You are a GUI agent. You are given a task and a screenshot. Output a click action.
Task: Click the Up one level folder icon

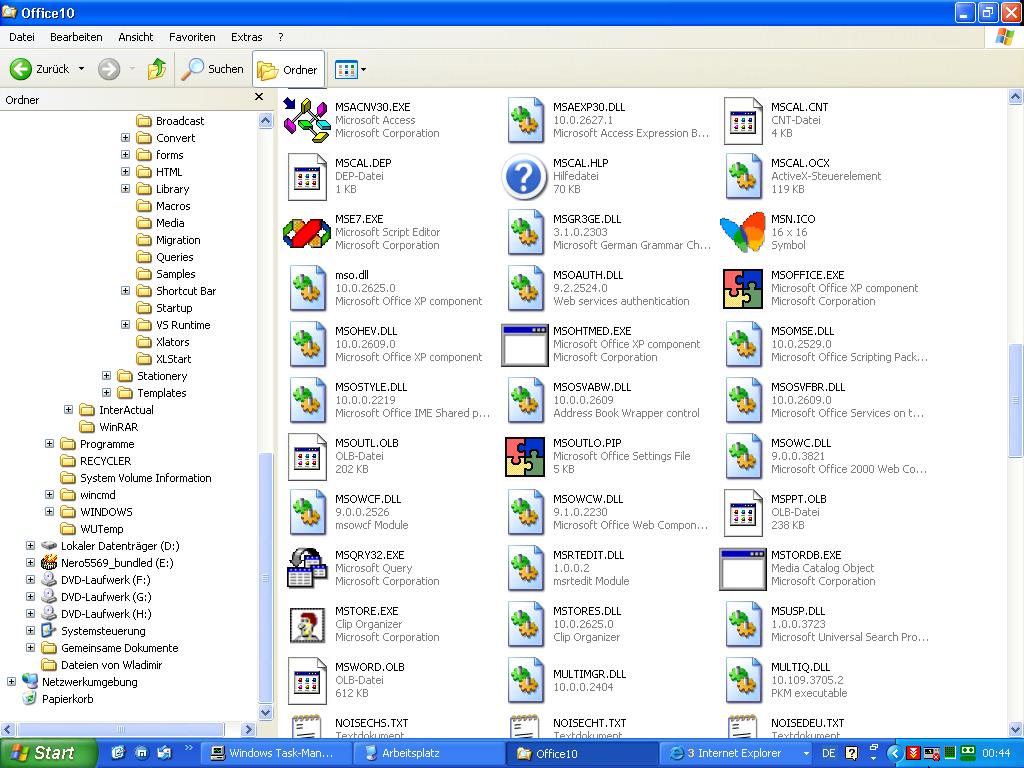[157, 69]
